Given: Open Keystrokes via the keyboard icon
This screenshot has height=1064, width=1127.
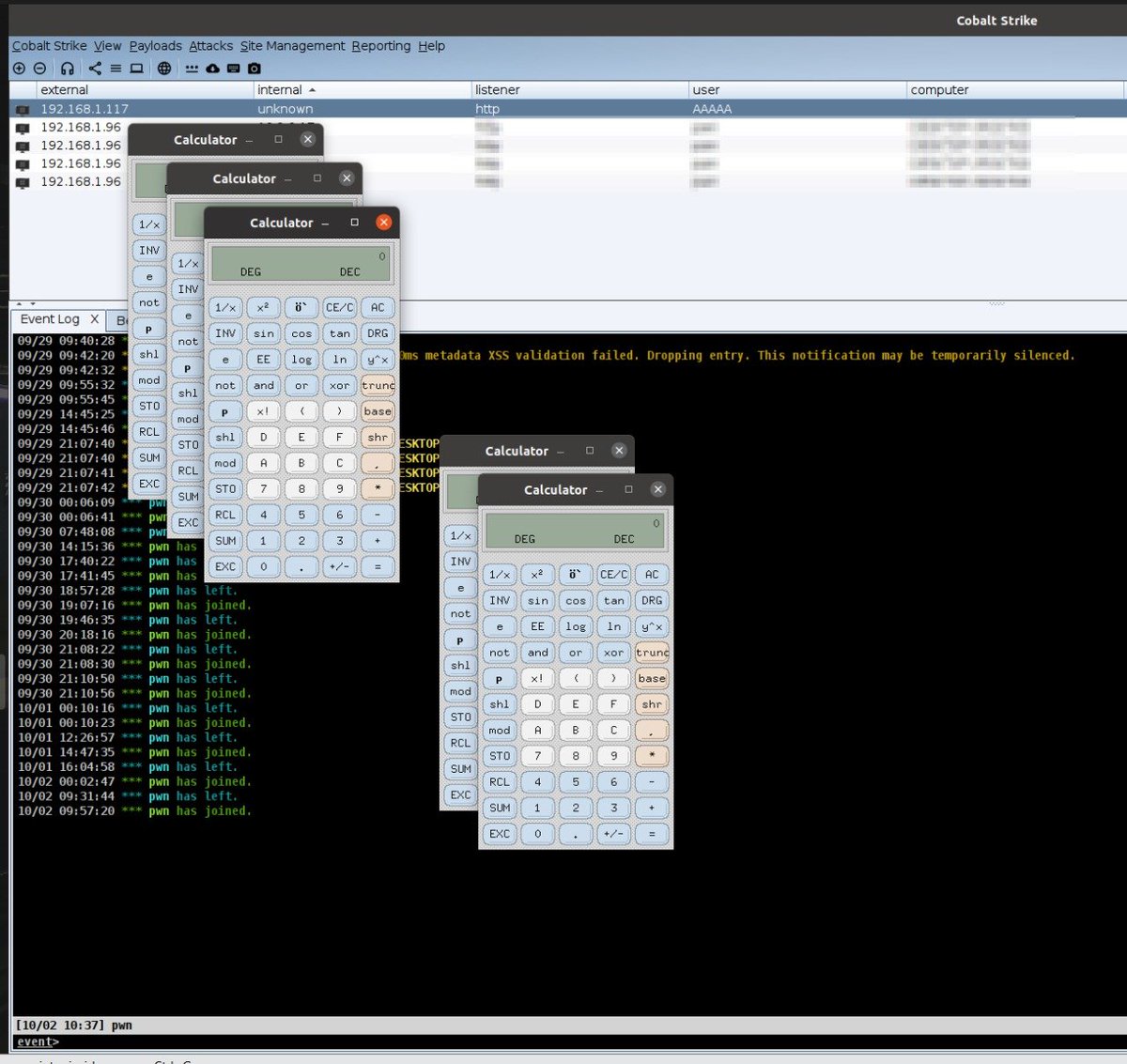Looking at the screenshot, I should pyautogui.click(x=234, y=69).
